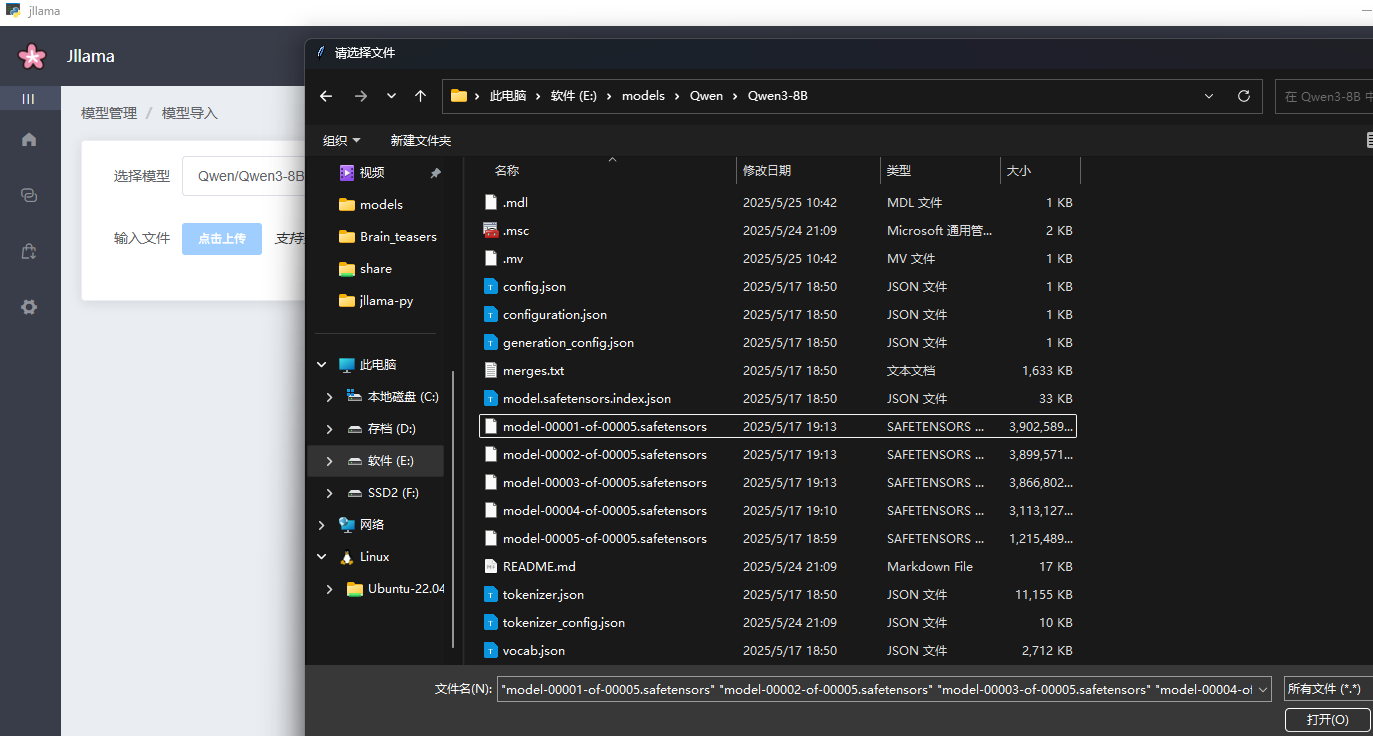Go forward in the file dialog
This screenshot has height=736, width=1373.
(361, 96)
